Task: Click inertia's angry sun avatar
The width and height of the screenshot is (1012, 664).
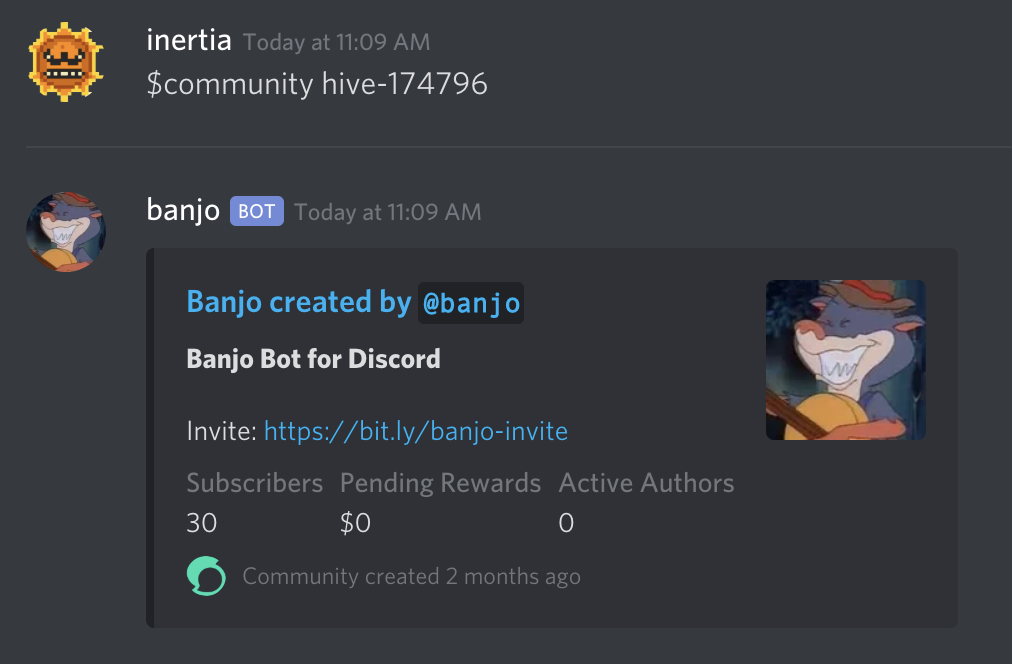Action: point(66,62)
